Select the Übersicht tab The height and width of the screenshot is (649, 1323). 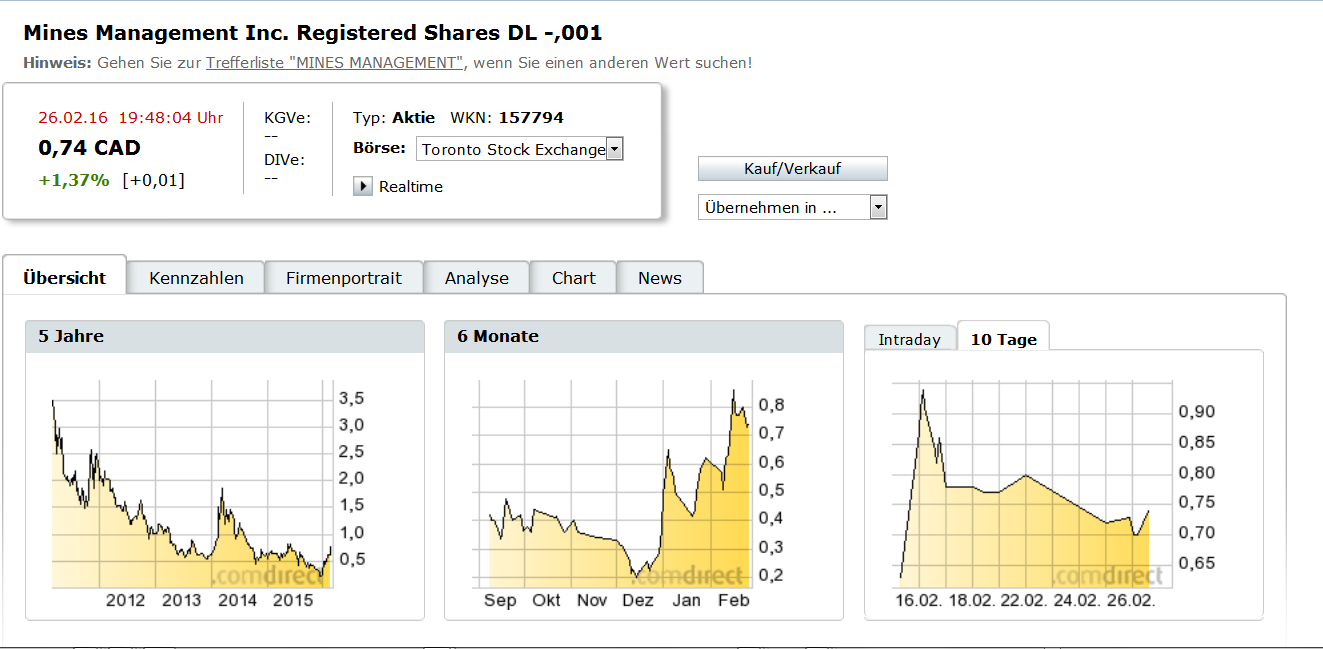pyautogui.click(x=64, y=278)
